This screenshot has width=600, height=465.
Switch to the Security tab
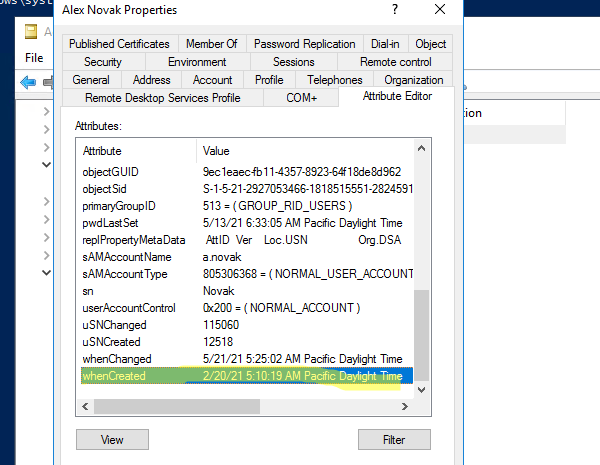click(103, 62)
